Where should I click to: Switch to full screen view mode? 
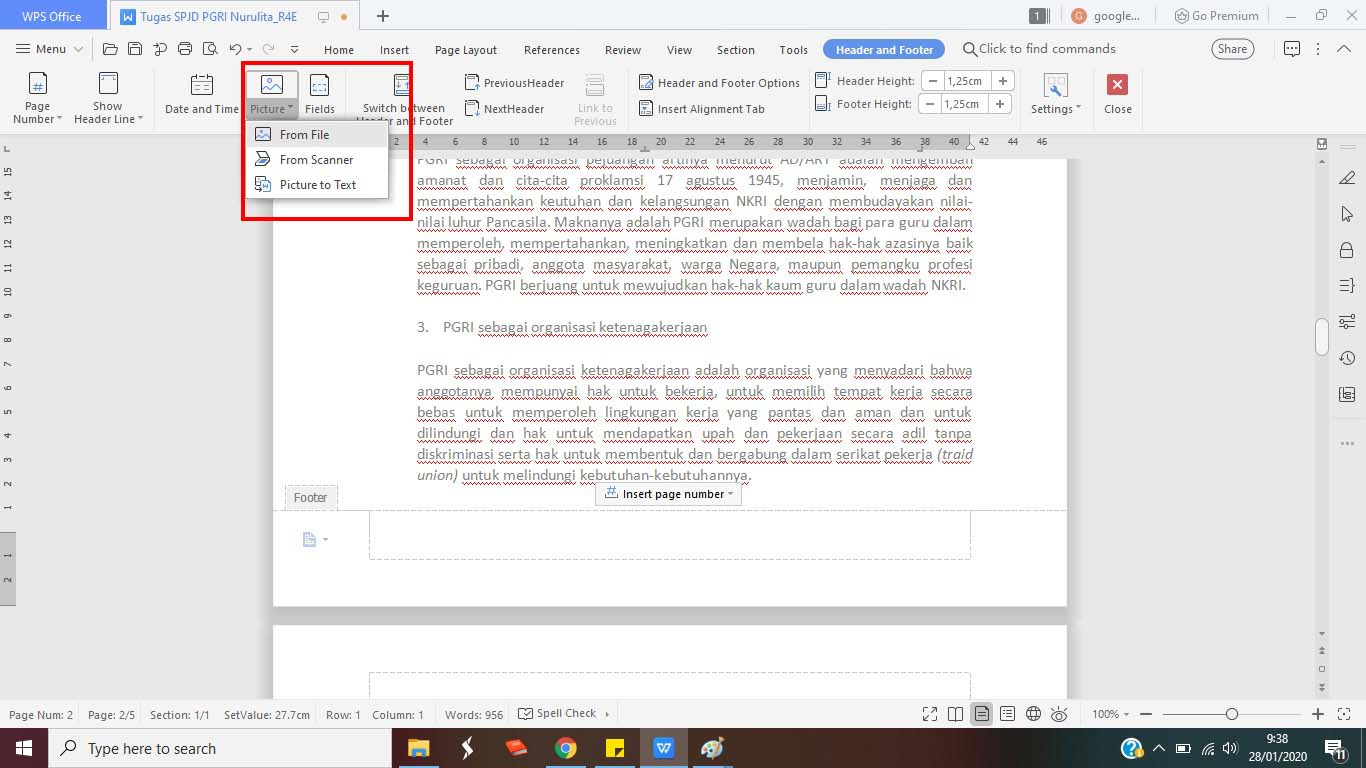[929, 713]
